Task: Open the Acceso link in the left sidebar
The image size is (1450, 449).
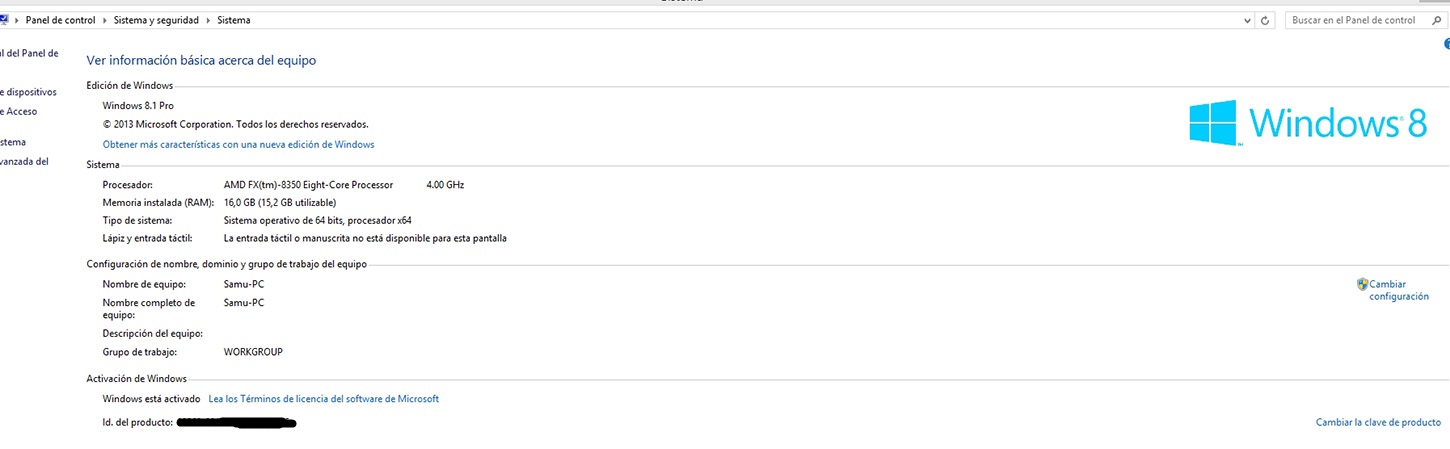Action: [20, 112]
